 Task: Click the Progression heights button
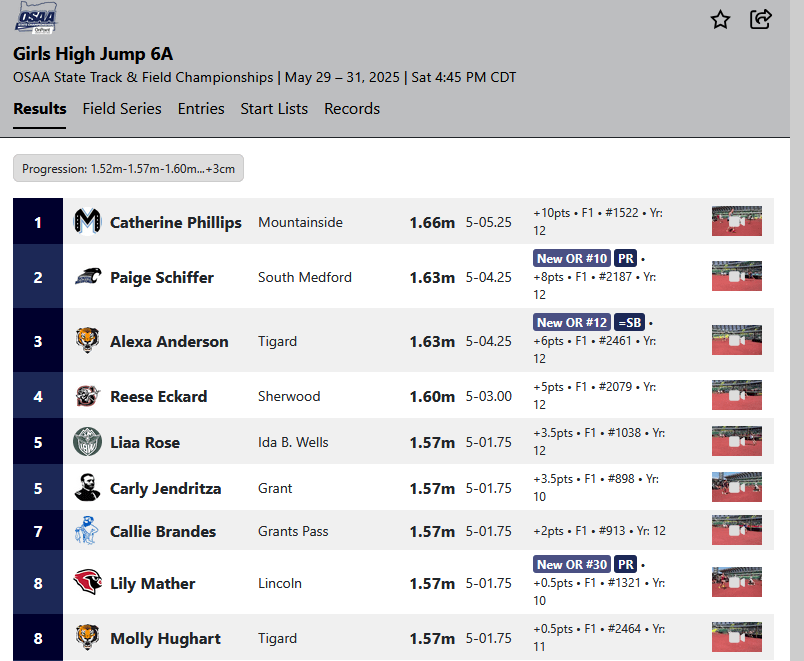[128, 169]
